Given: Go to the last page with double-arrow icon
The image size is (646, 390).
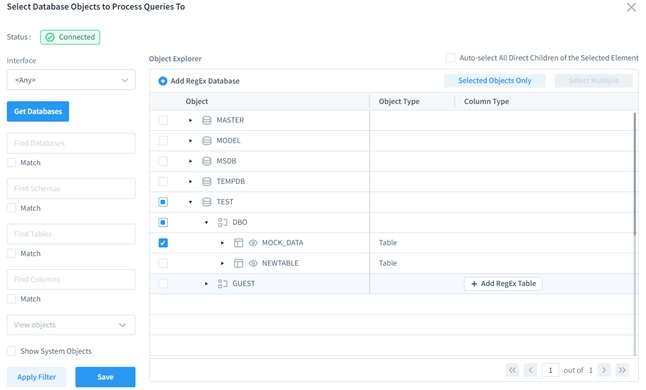Looking at the screenshot, I should (622, 370).
